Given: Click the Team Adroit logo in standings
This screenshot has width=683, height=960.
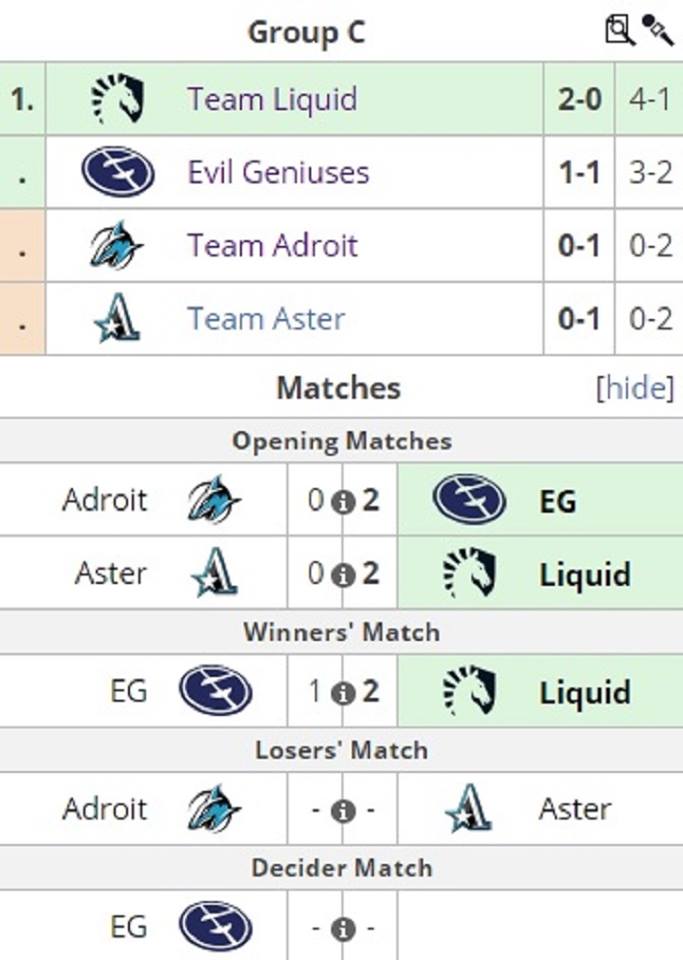Looking at the screenshot, I should coord(117,246).
